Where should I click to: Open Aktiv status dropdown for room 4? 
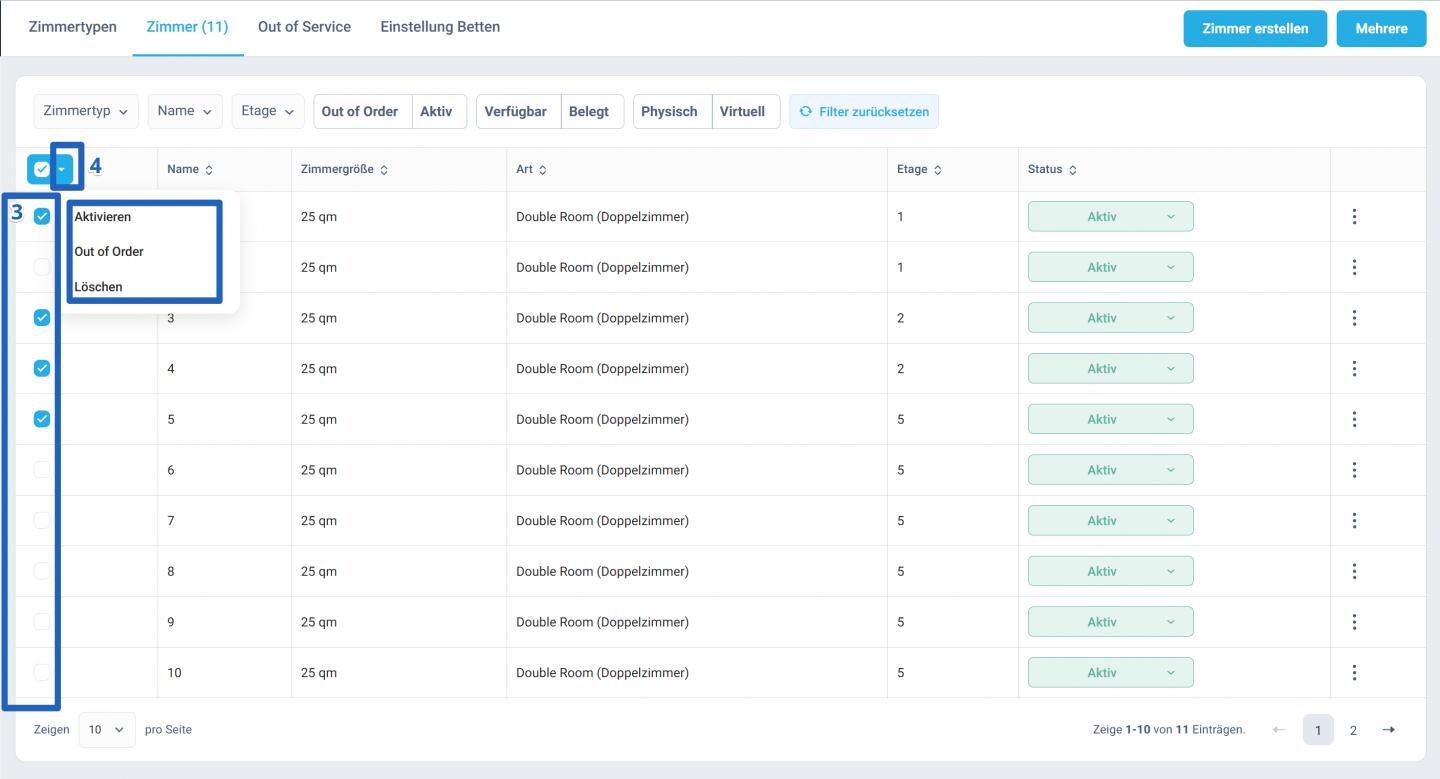point(1110,368)
